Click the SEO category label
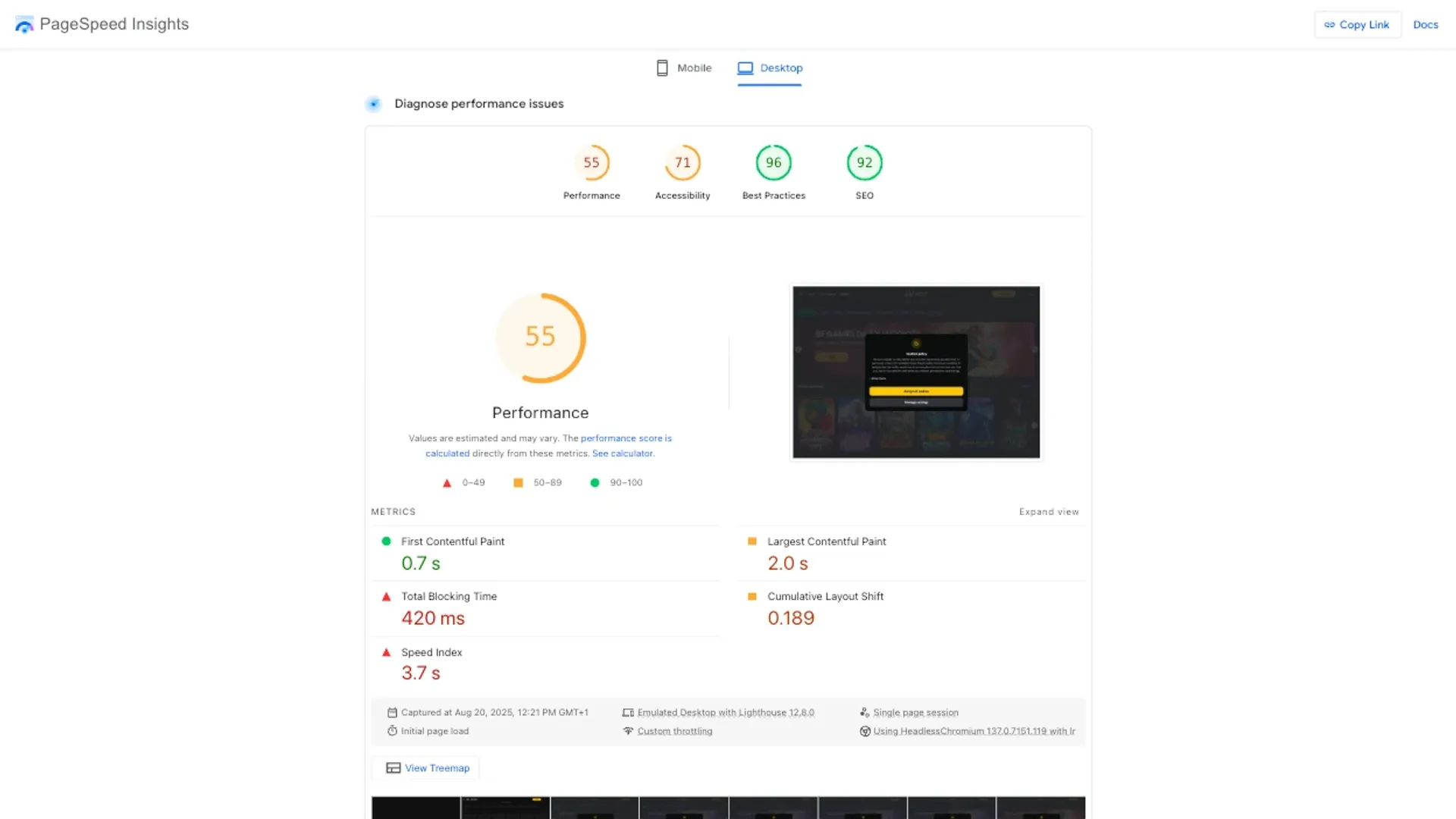 (x=864, y=196)
